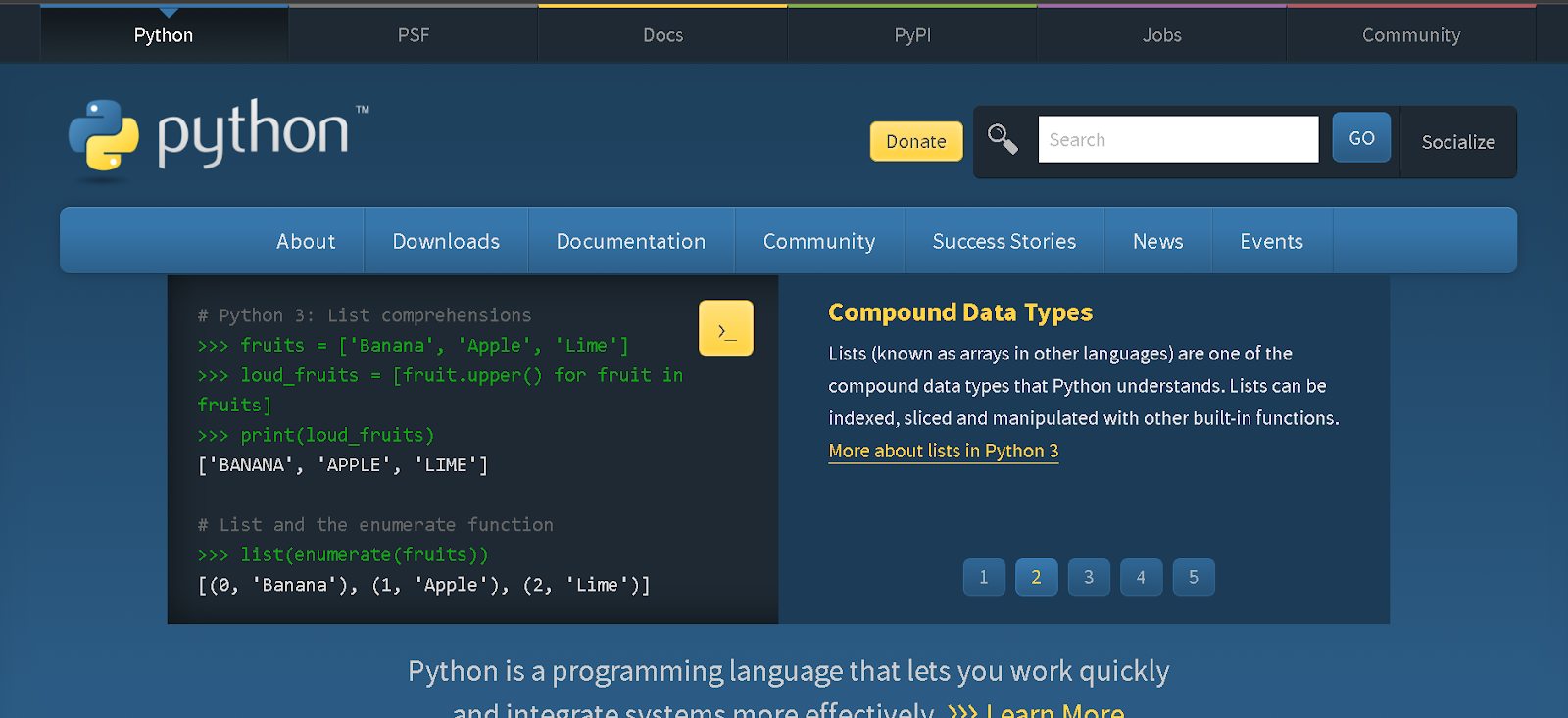Click the Python logo in the header
This screenshot has height=718, width=1568.
click(219, 139)
